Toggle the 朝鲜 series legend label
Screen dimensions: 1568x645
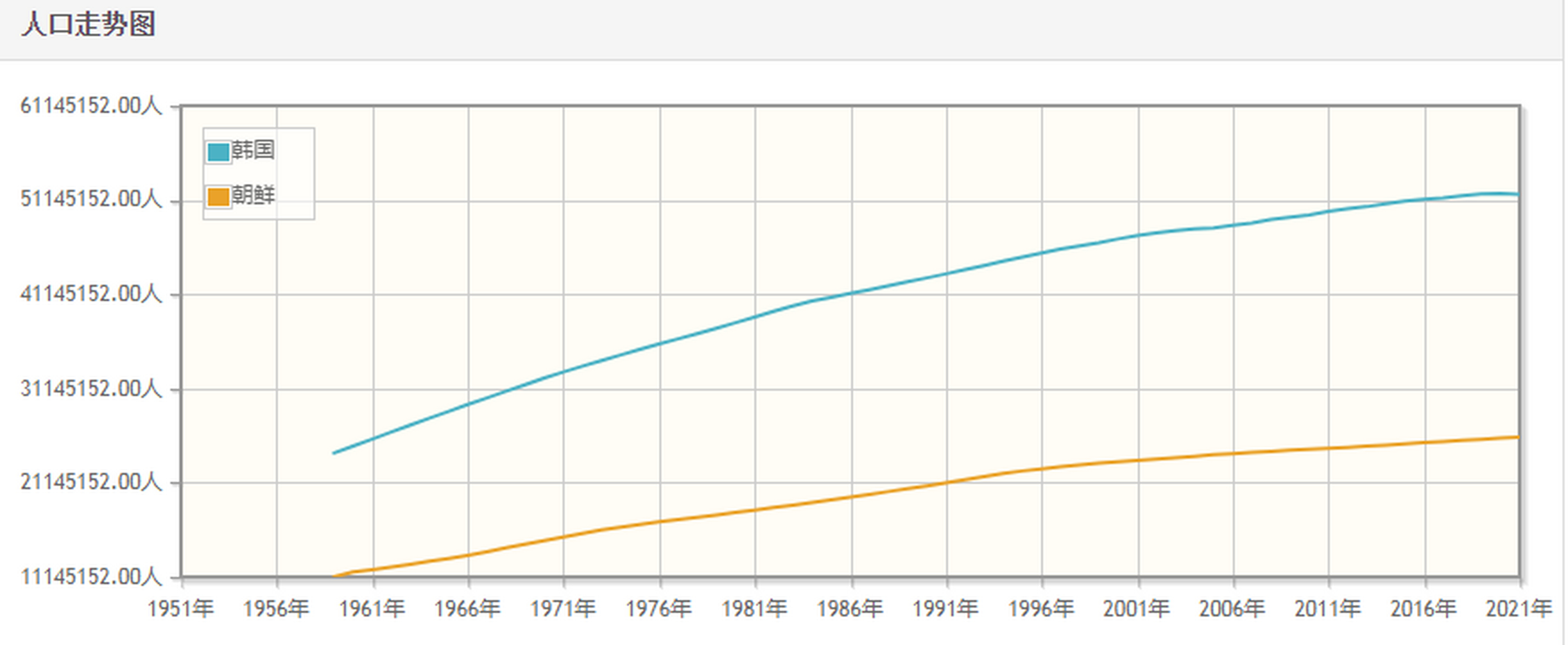pos(254,196)
